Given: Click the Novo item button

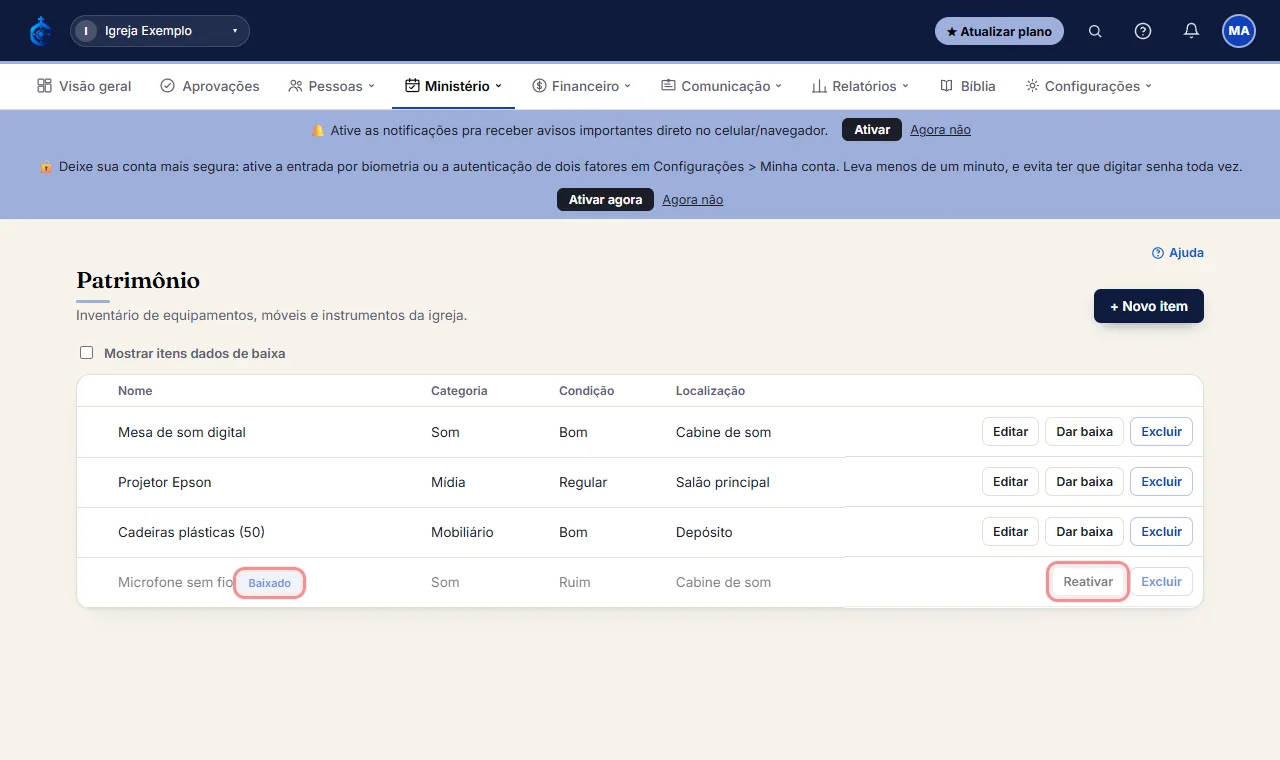Looking at the screenshot, I should pyautogui.click(x=1149, y=306).
